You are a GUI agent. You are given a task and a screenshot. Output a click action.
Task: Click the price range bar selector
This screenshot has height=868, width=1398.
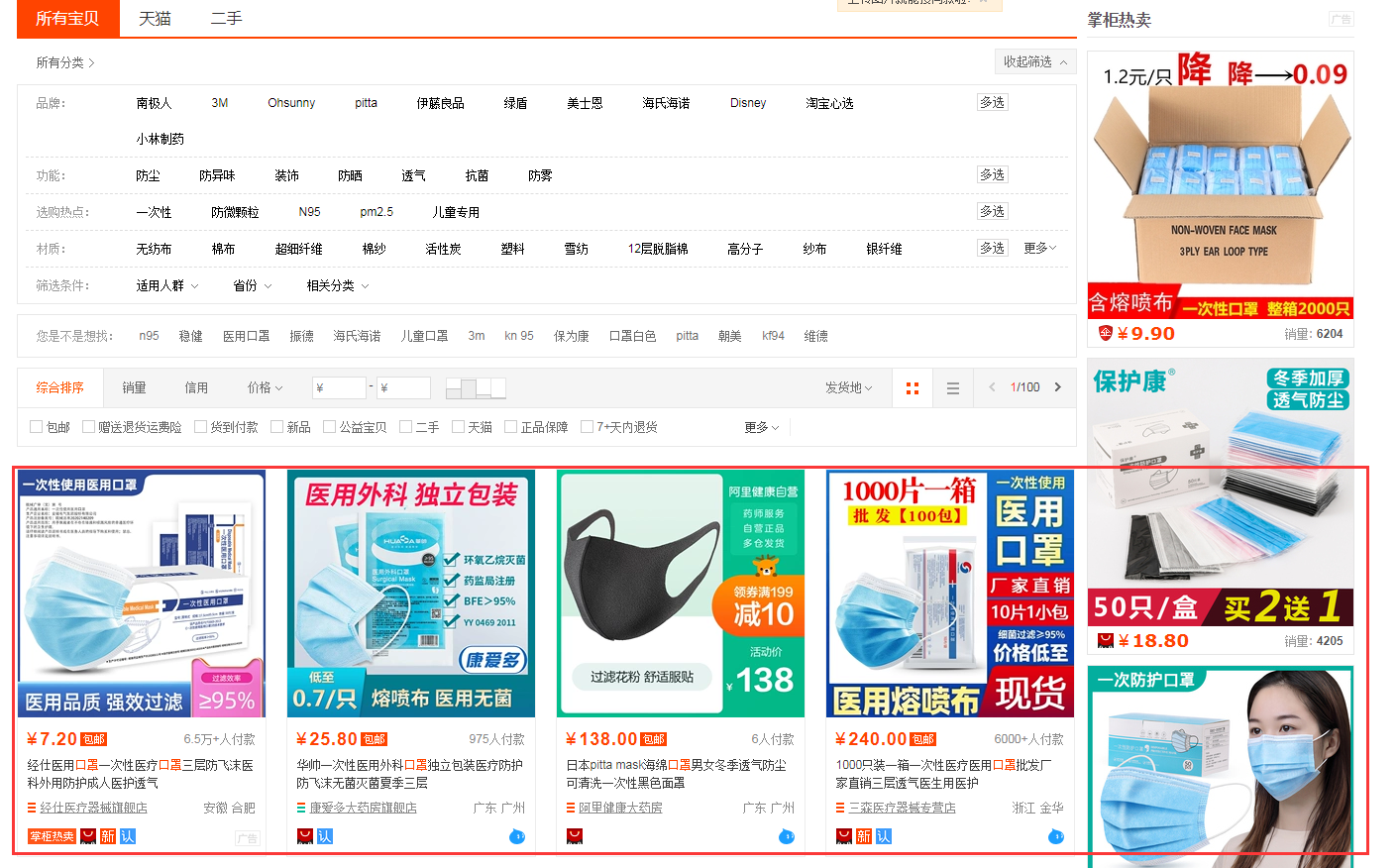point(476,387)
